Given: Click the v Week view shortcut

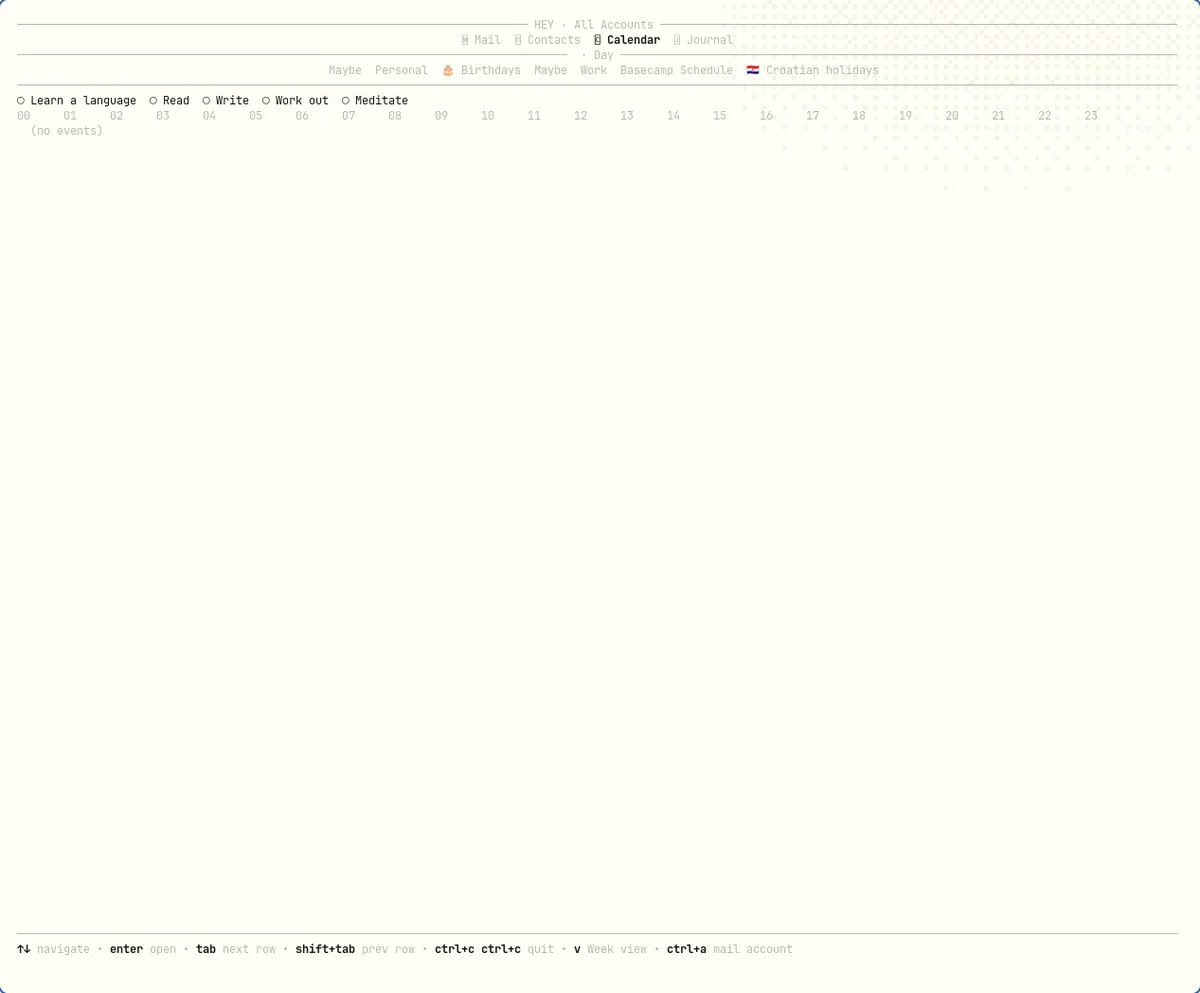Looking at the screenshot, I should pos(611,949).
